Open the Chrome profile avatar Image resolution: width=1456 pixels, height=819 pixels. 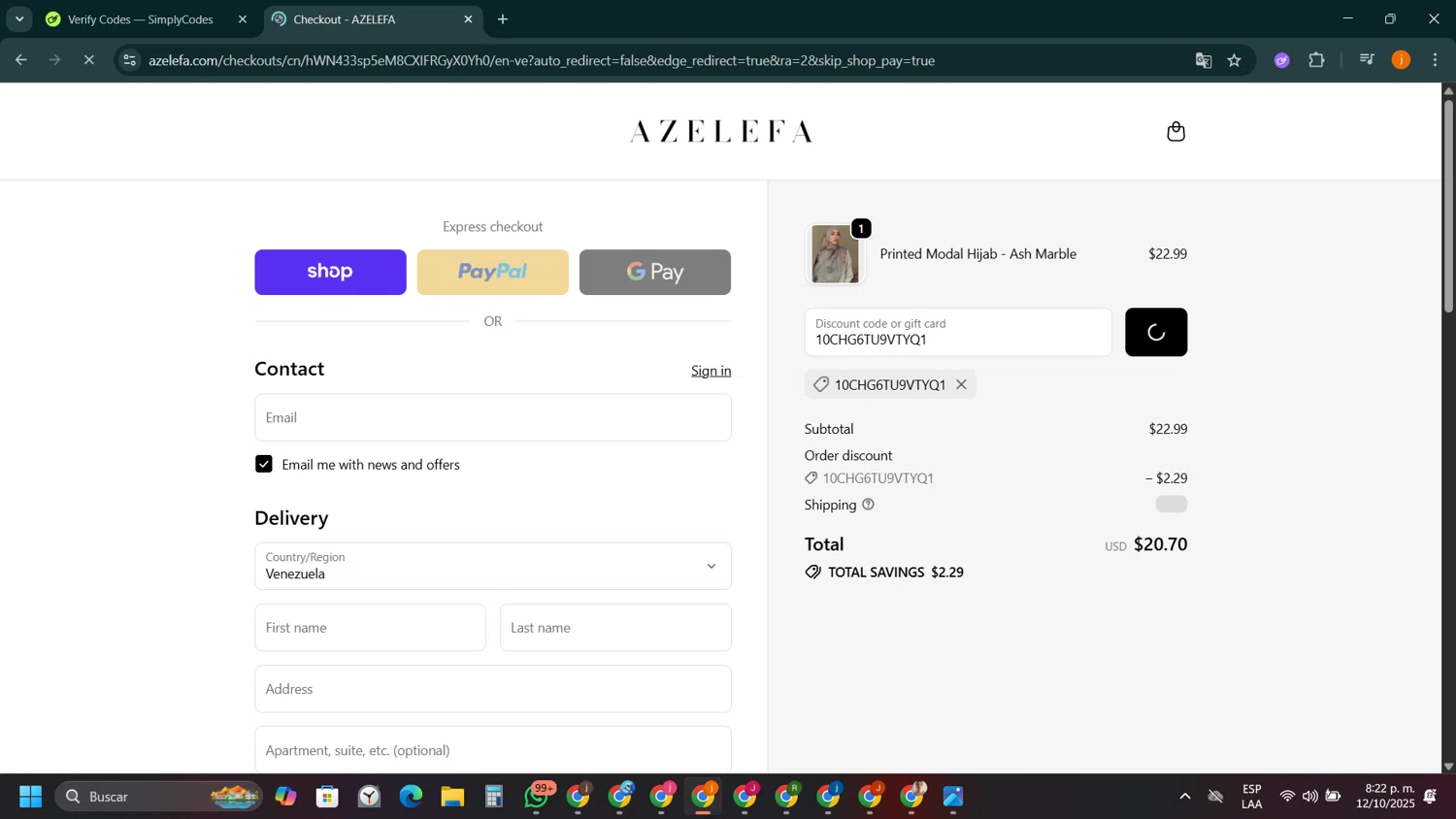1401,60
